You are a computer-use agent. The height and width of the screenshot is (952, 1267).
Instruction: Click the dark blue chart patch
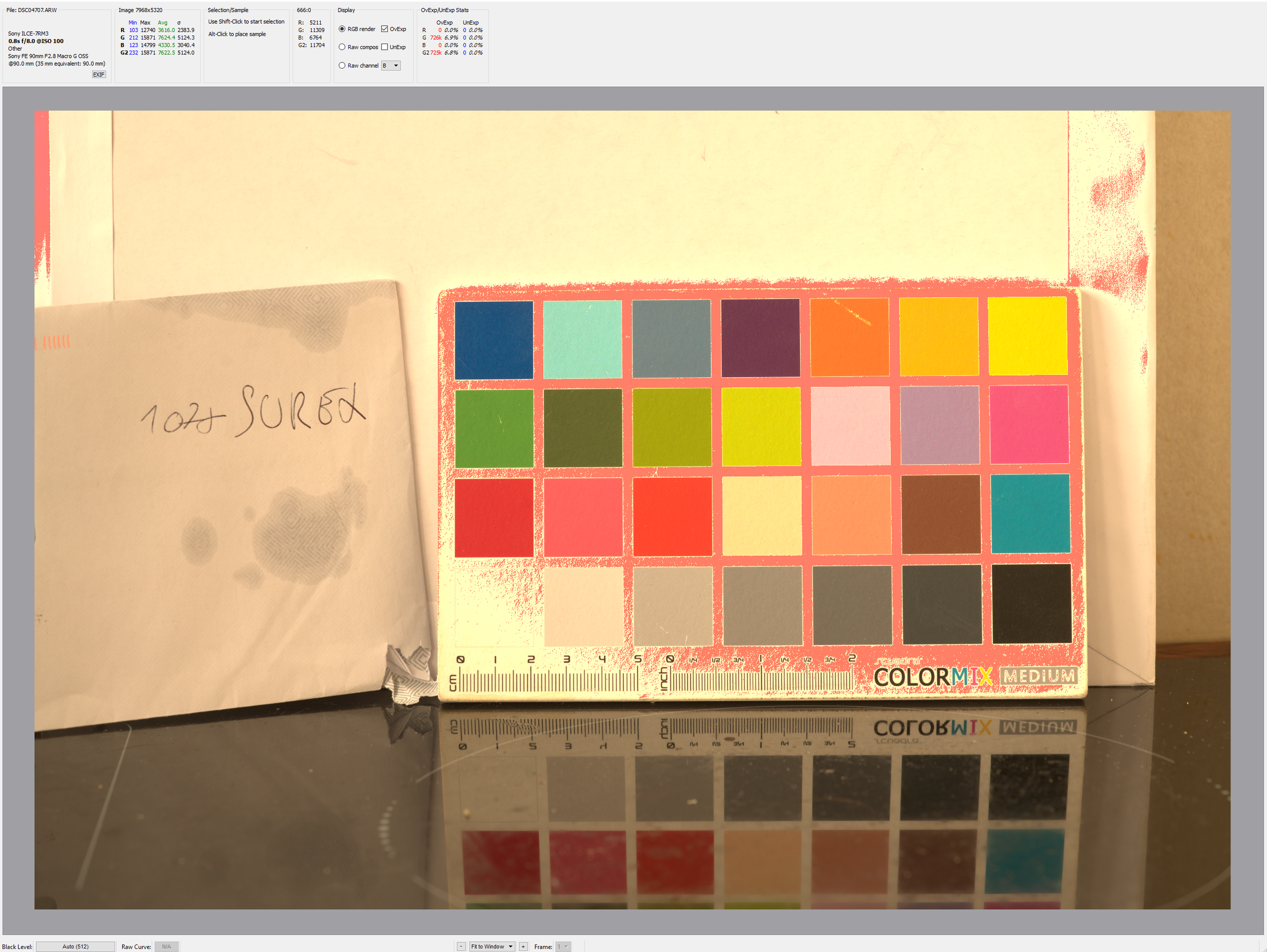pyautogui.click(x=493, y=340)
